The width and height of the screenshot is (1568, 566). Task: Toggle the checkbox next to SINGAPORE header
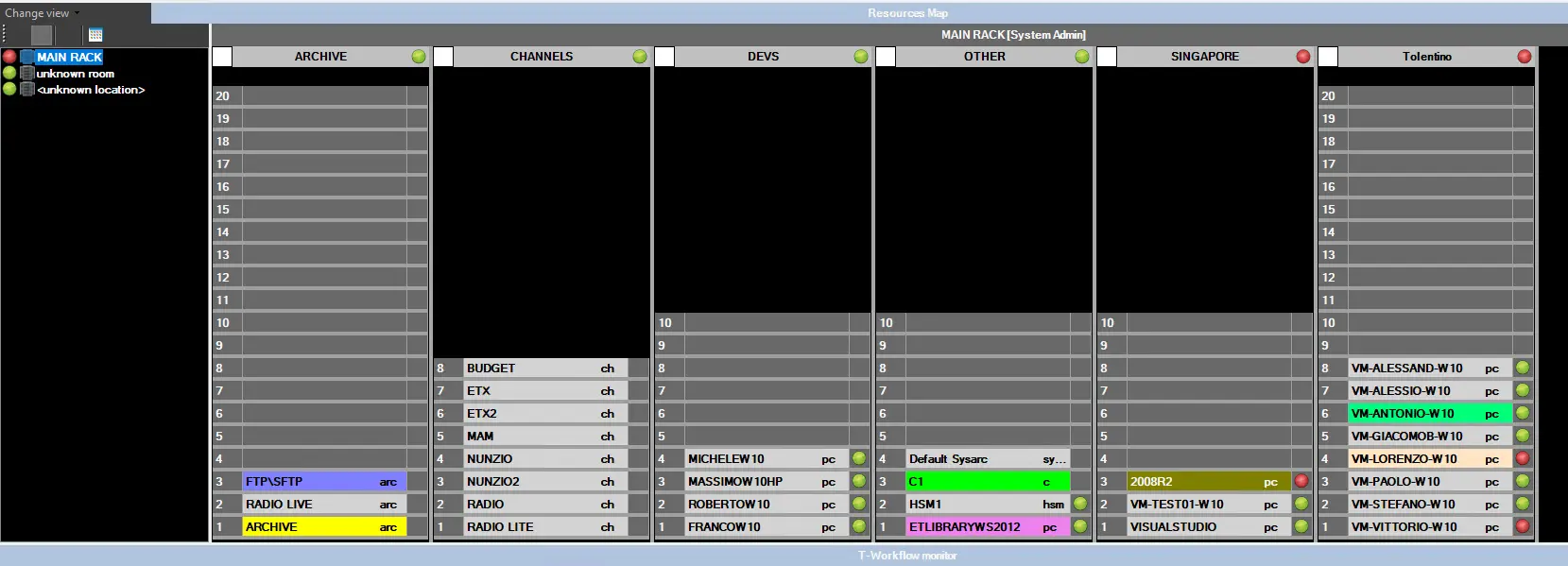coord(1107,57)
